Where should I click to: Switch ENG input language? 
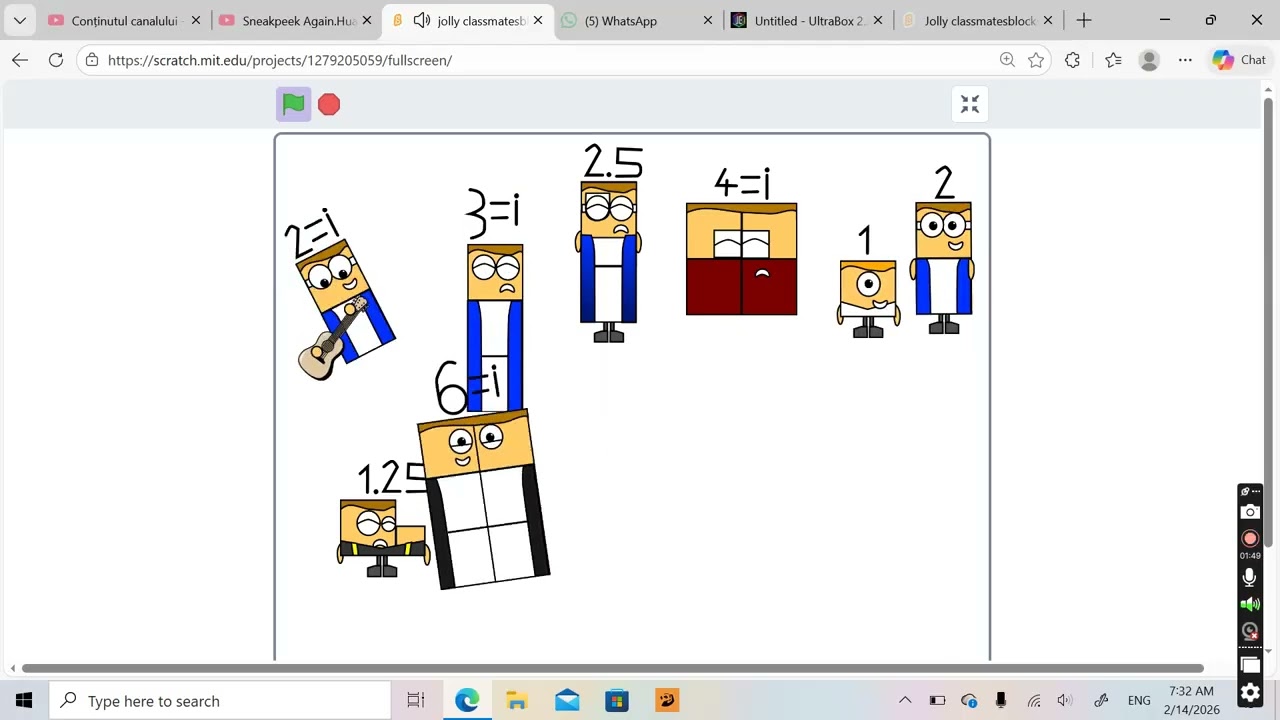pyautogui.click(x=1139, y=701)
